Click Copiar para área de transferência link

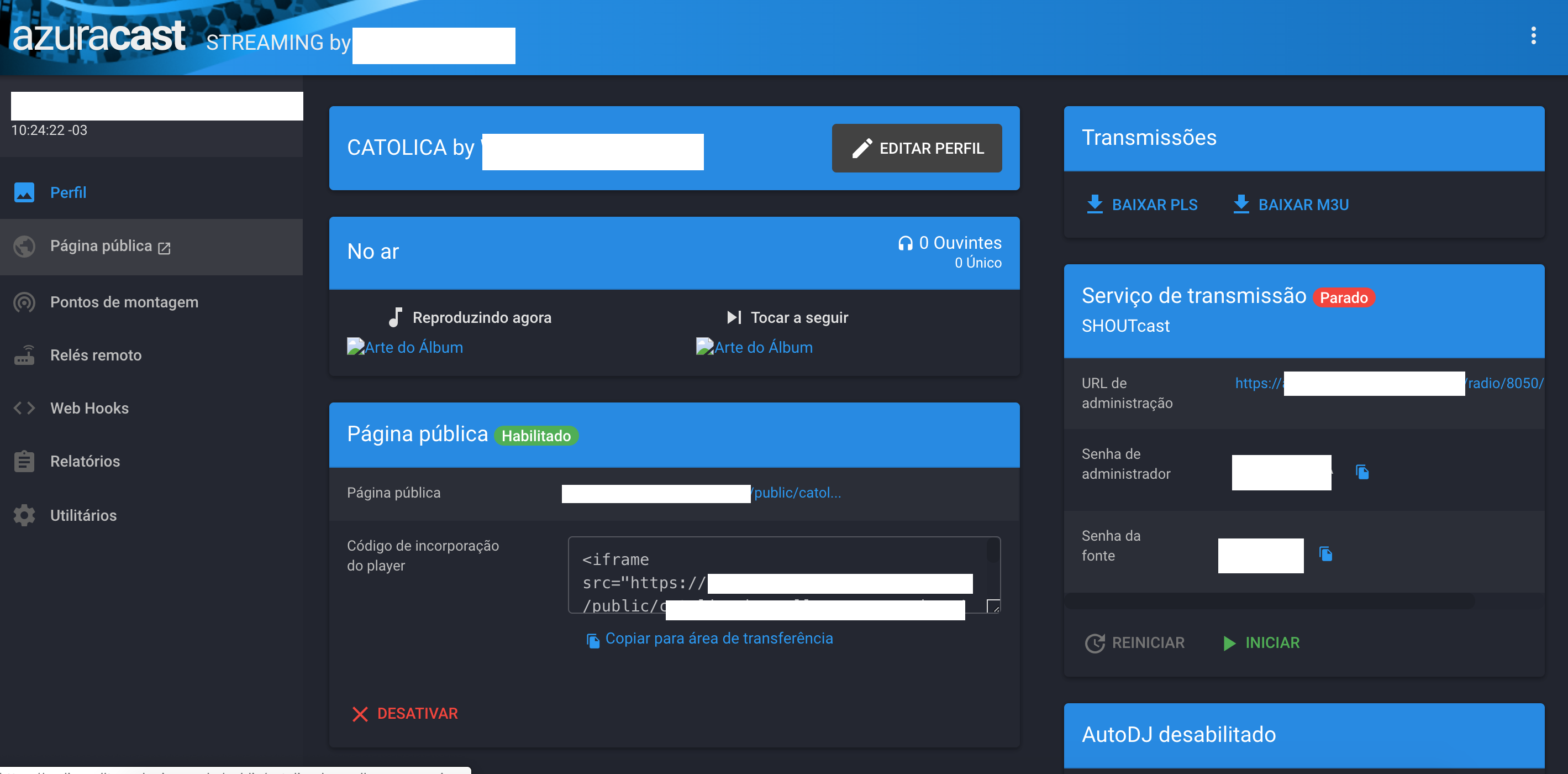[x=710, y=638]
